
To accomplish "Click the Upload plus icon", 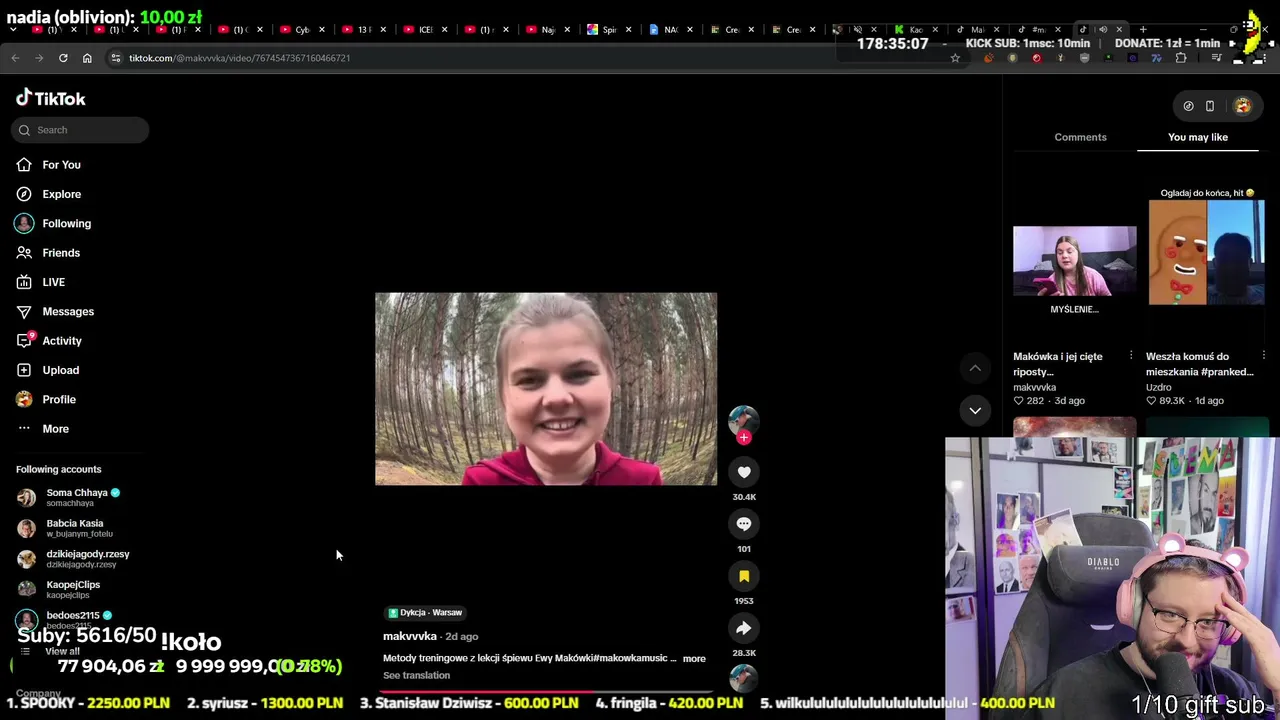I will pos(24,370).
